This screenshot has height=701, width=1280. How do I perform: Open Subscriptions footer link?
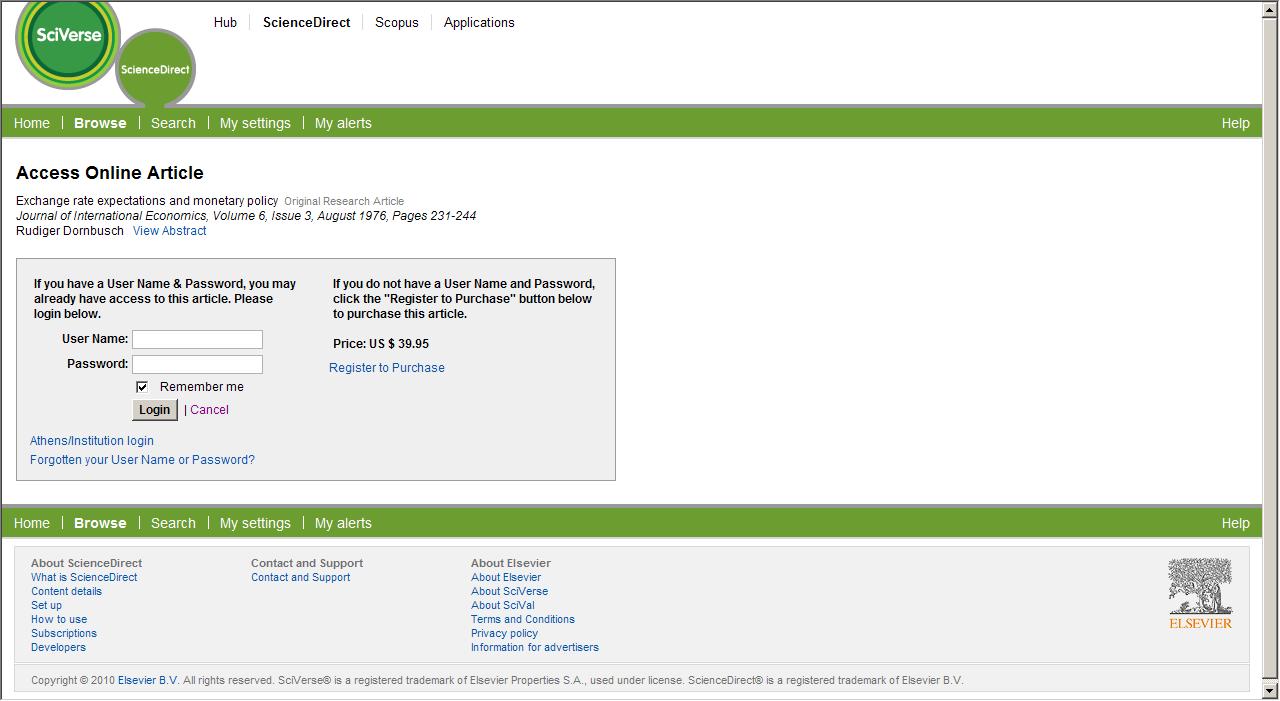click(64, 633)
